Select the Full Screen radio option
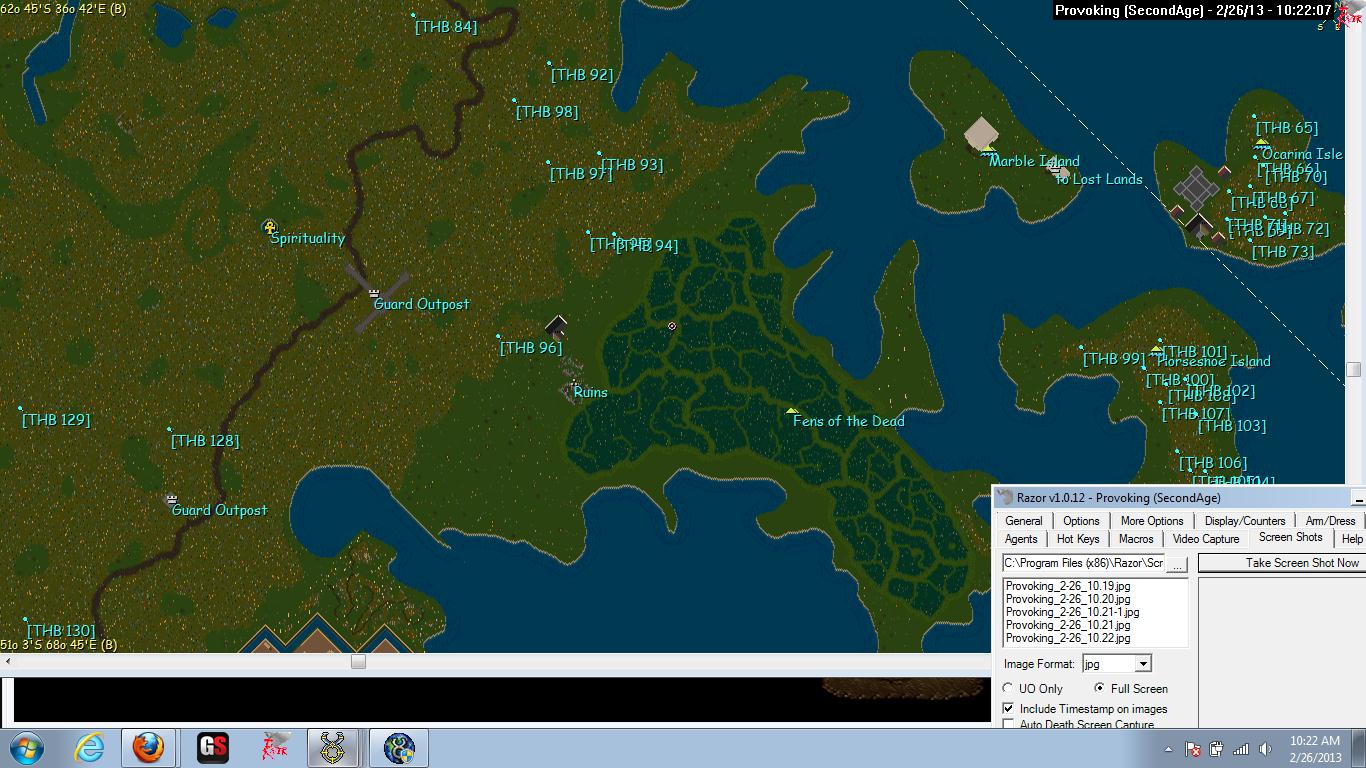Viewport: 1366px width, 768px height. tap(1100, 688)
